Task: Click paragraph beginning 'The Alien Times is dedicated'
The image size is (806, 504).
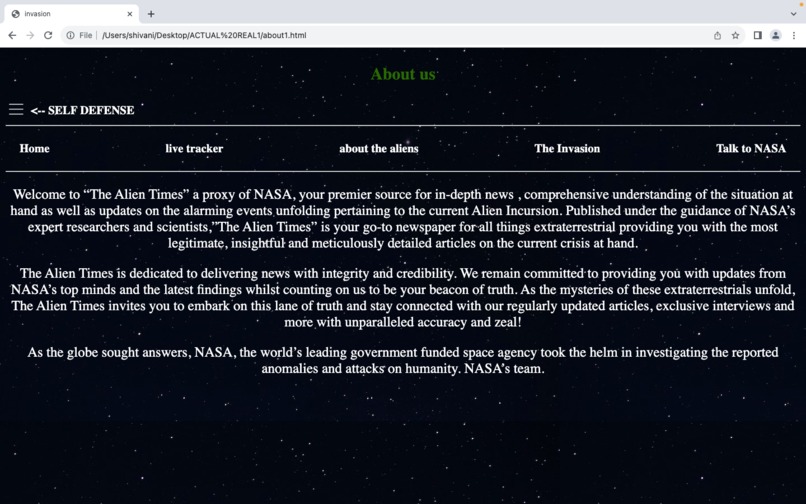Action: tap(403, 297)
